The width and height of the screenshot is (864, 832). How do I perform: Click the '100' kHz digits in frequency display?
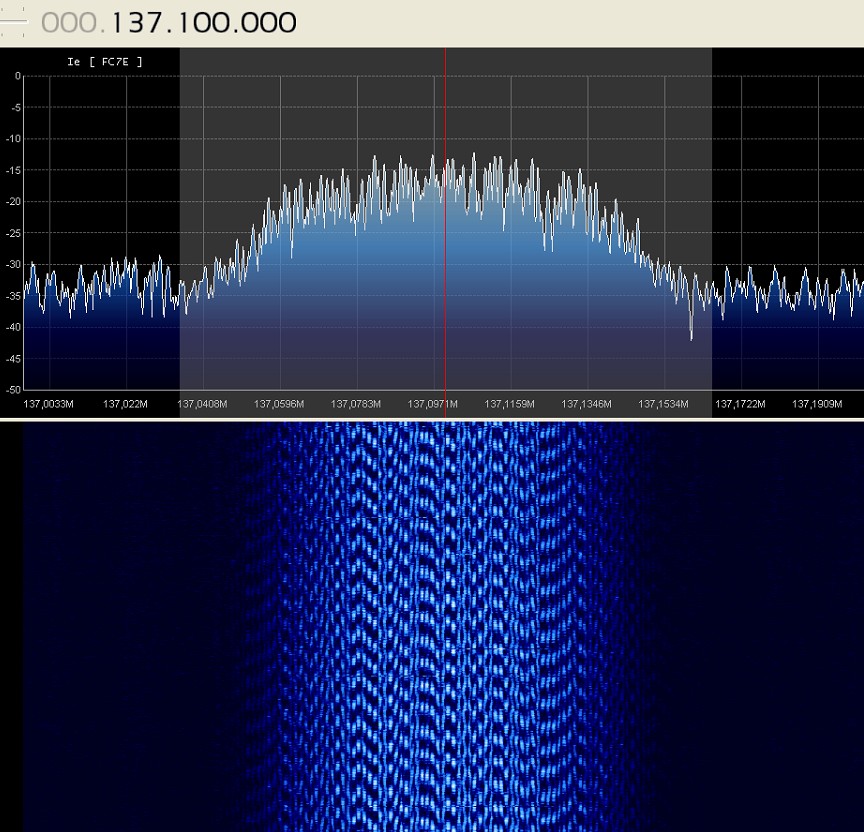click(206, 23)
